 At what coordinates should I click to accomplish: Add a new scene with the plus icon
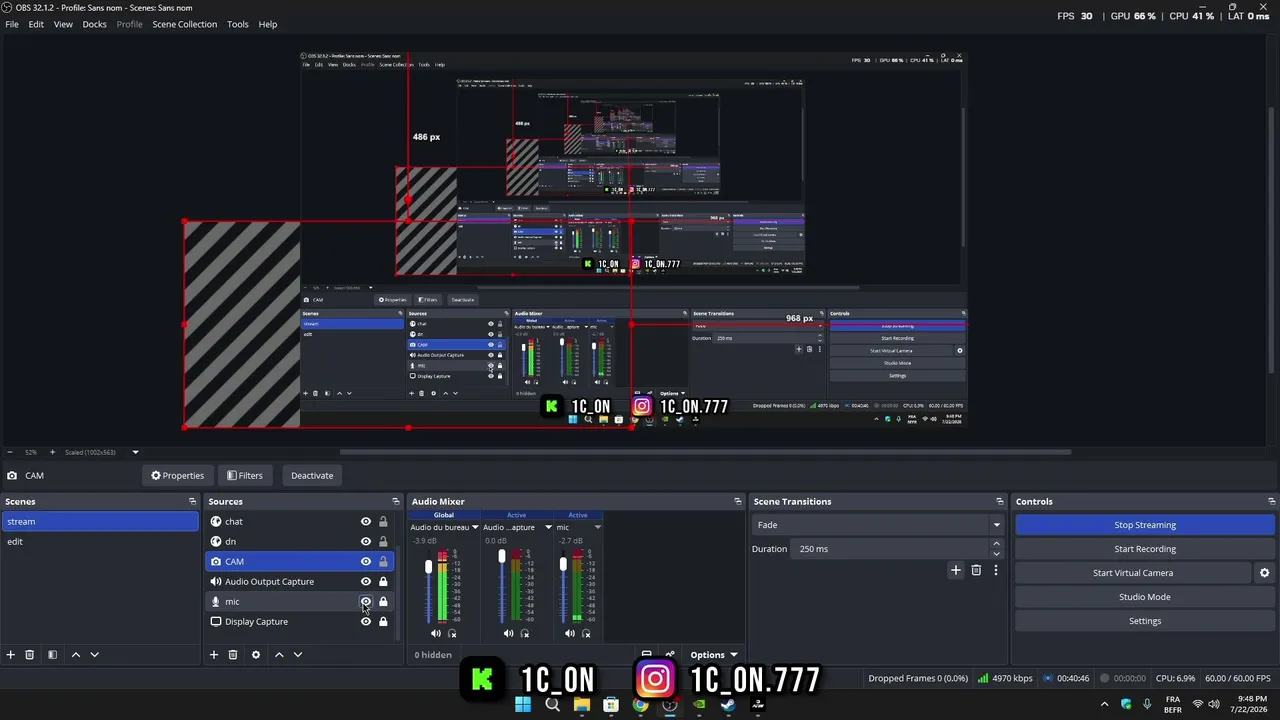(11, 654)
